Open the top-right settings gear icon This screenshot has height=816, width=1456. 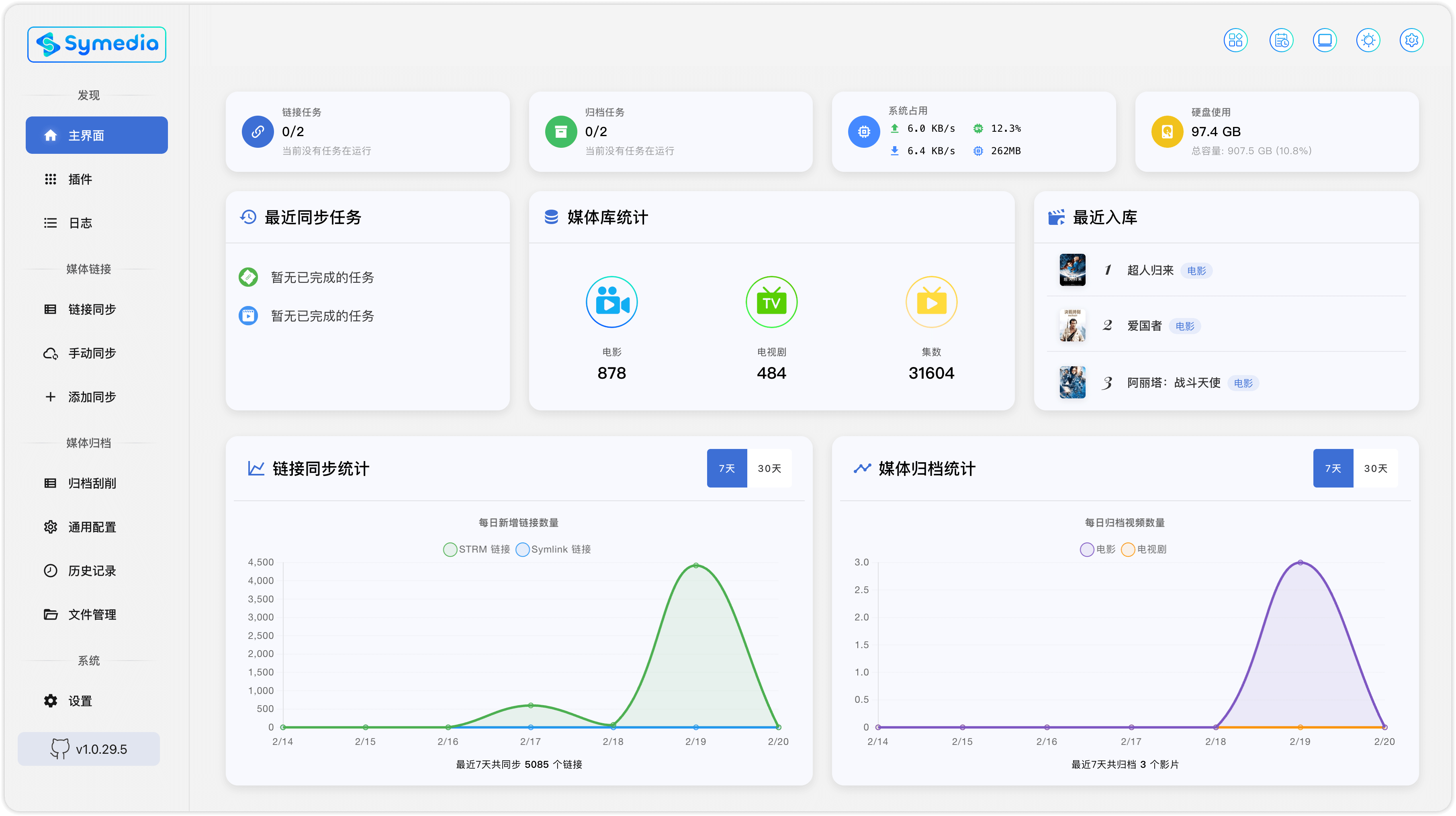(1411, 40)
